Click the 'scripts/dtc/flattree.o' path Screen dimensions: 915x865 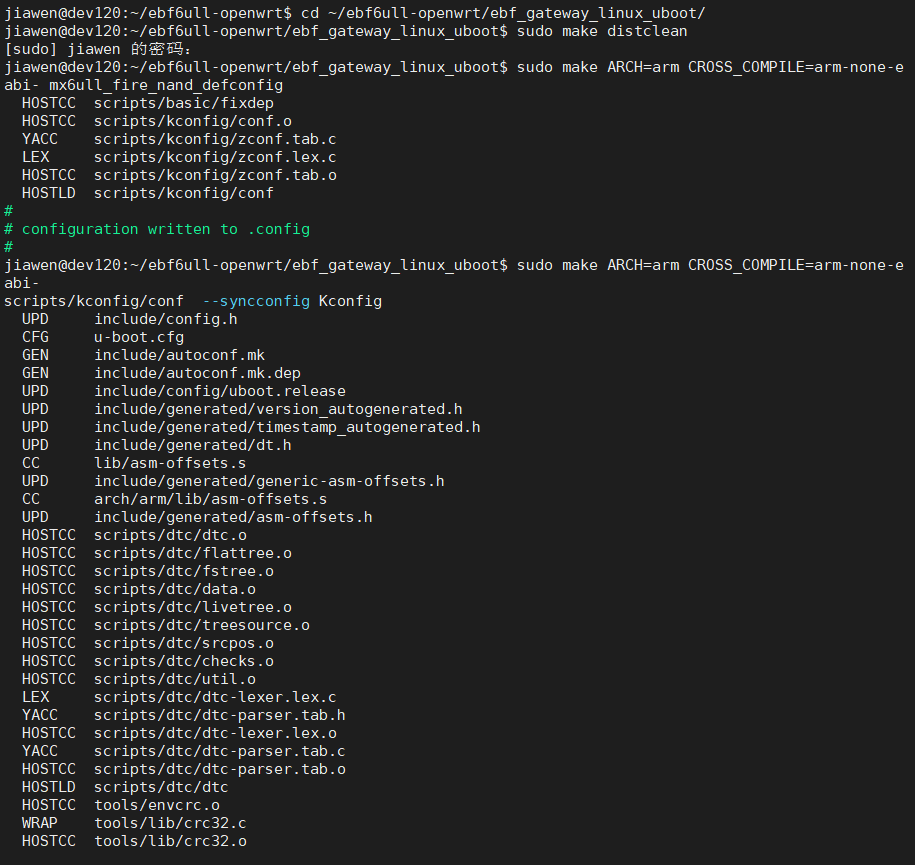pyautogui.click(x=193, y=553)
